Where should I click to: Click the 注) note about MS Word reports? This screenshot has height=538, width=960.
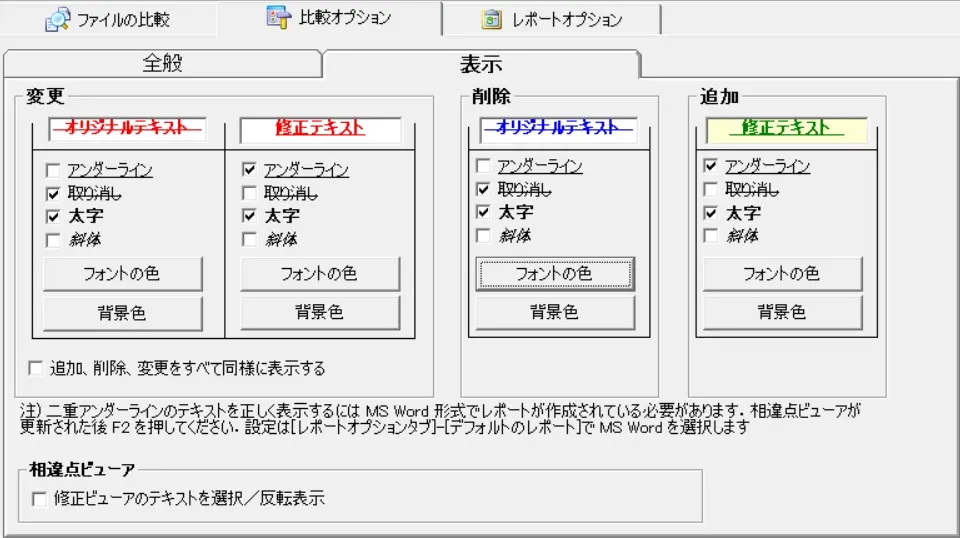pyautogui.click(x=440, y=419)
